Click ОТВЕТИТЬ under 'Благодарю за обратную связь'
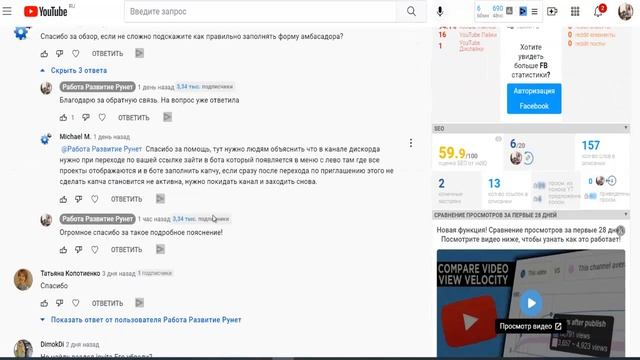This screenshot has height=360, width=640. [x=133, y=118]
